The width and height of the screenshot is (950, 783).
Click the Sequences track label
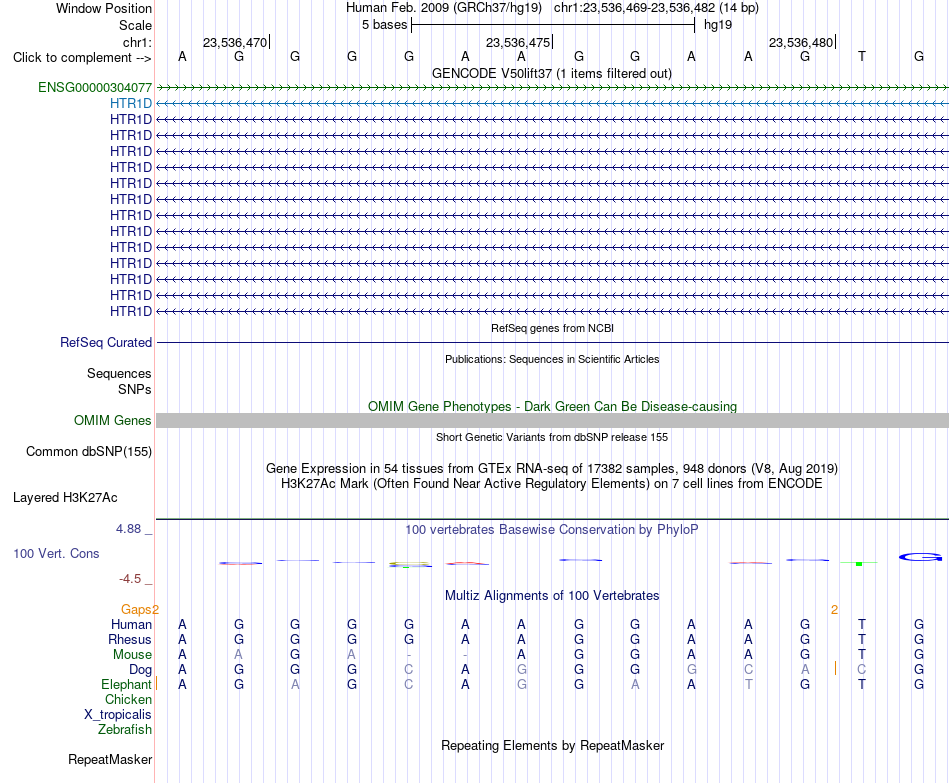coord(119,373)
